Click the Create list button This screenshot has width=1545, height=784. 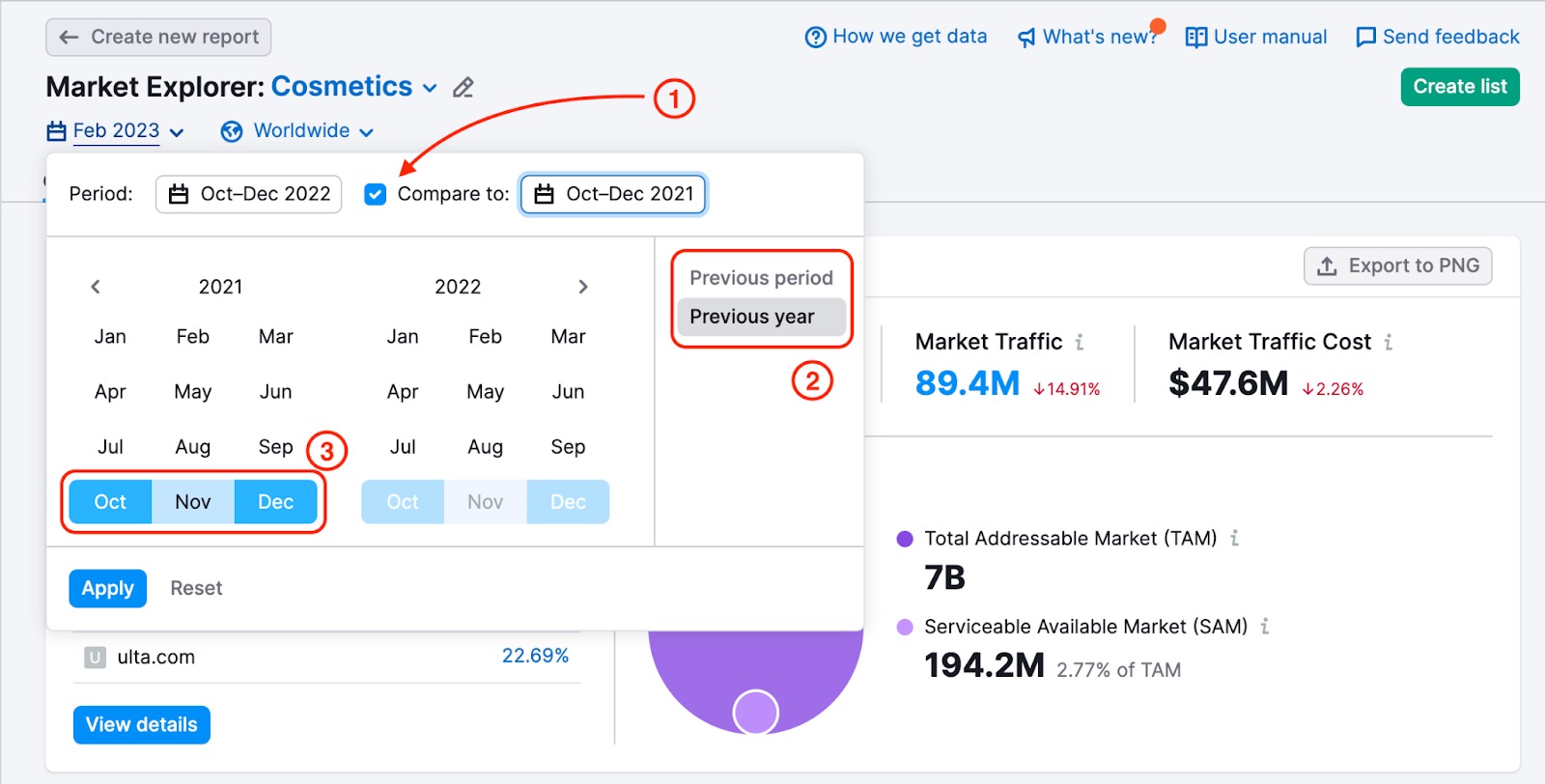click(1460, 87)
